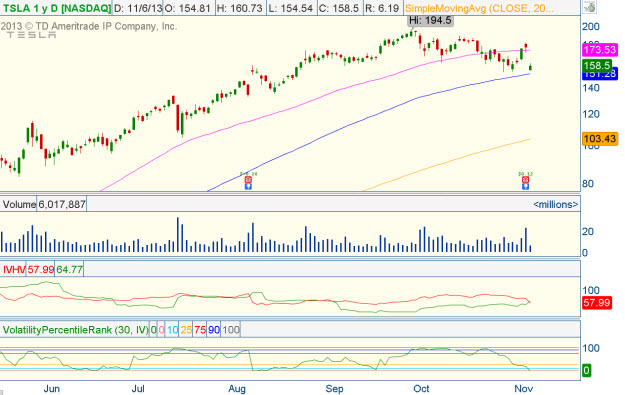Click the 140 price axis label

coord(591,88)
